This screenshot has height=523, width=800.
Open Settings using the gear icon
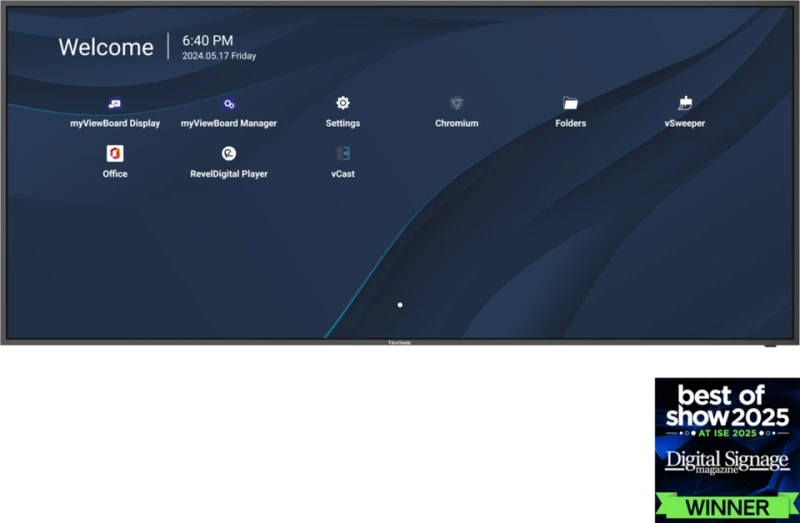coord(343,104)
